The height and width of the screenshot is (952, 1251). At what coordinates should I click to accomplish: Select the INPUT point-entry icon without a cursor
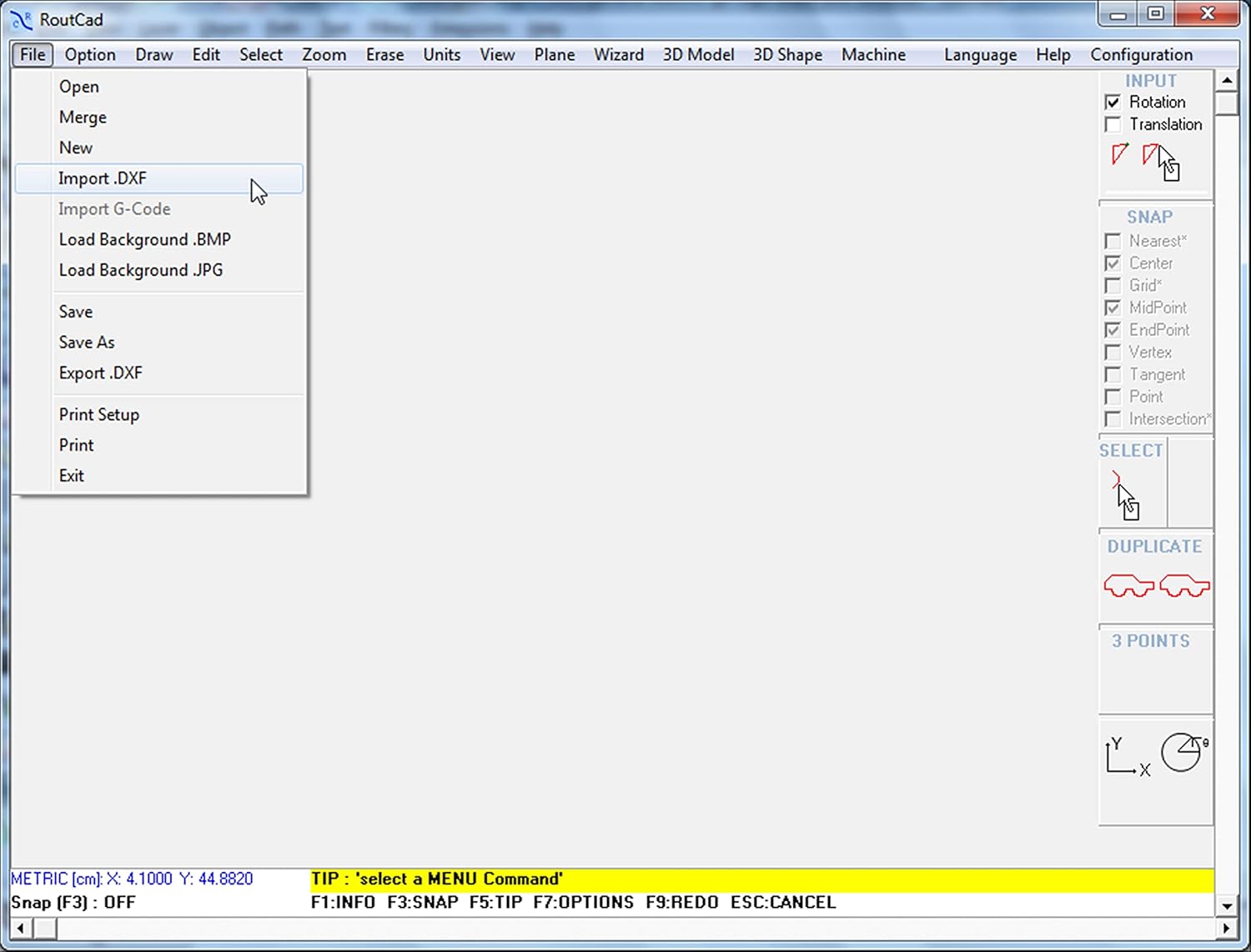tap(1120, 154)
